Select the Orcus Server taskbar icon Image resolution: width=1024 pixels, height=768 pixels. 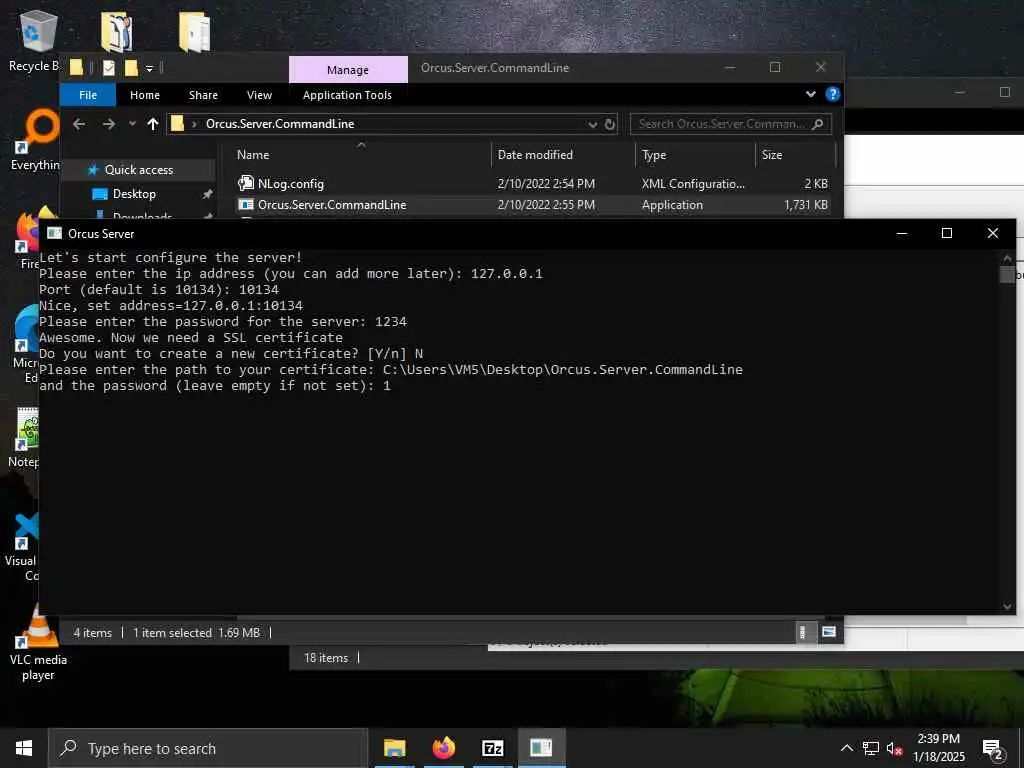[541, 748]
